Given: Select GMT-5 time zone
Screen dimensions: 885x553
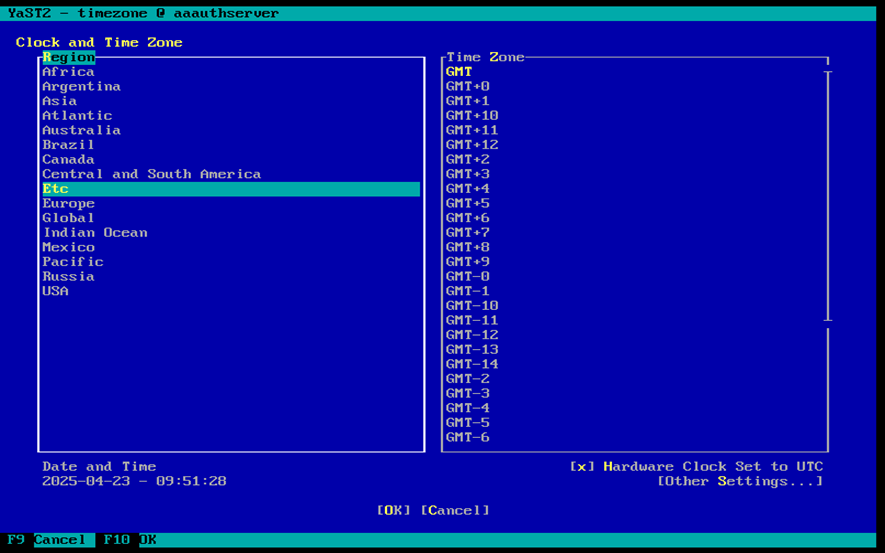Looking at the screenshot, I should 468,423.
